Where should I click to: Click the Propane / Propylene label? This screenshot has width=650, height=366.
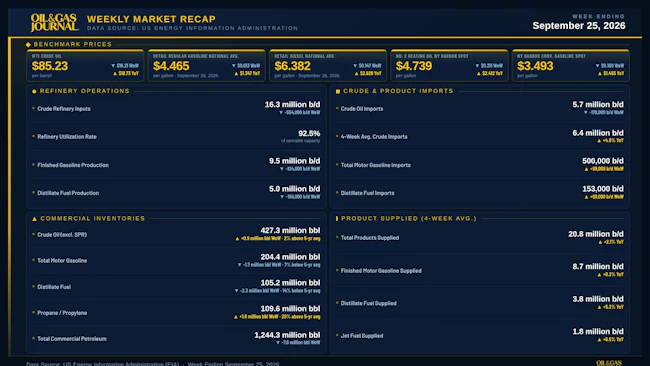point(62,313)
